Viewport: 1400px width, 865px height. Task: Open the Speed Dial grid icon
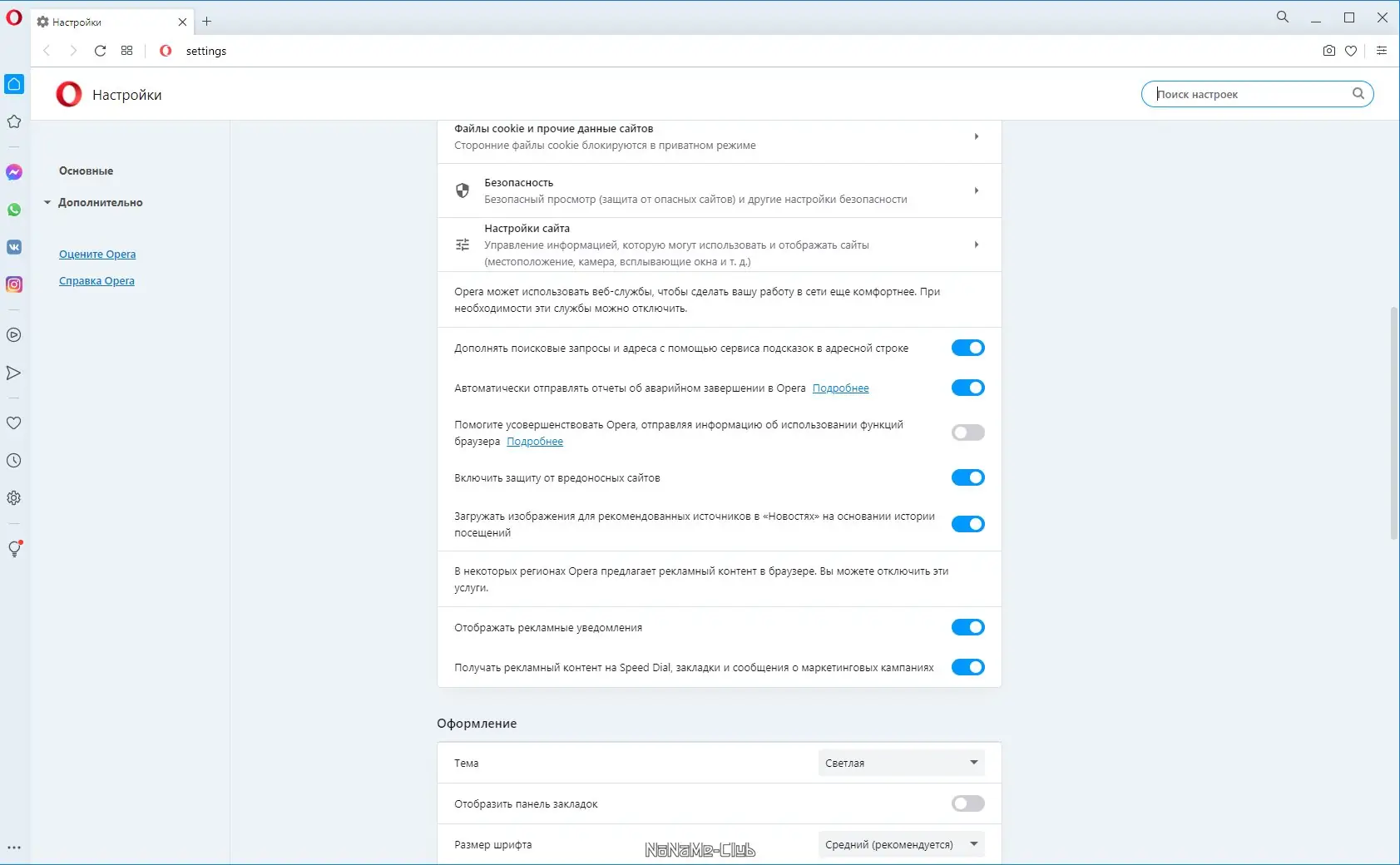[126, 51]
